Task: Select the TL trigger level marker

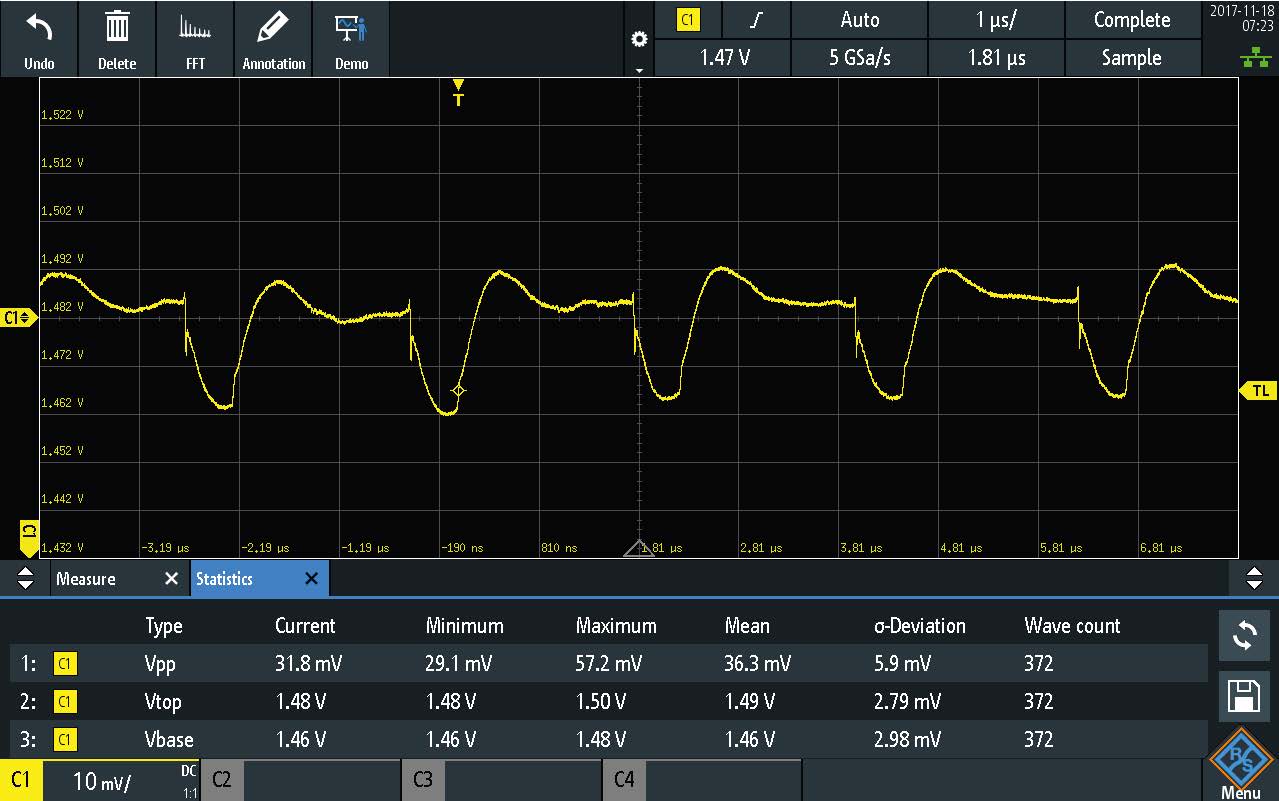Action: pyautogui.click(x=1258, y=391)
